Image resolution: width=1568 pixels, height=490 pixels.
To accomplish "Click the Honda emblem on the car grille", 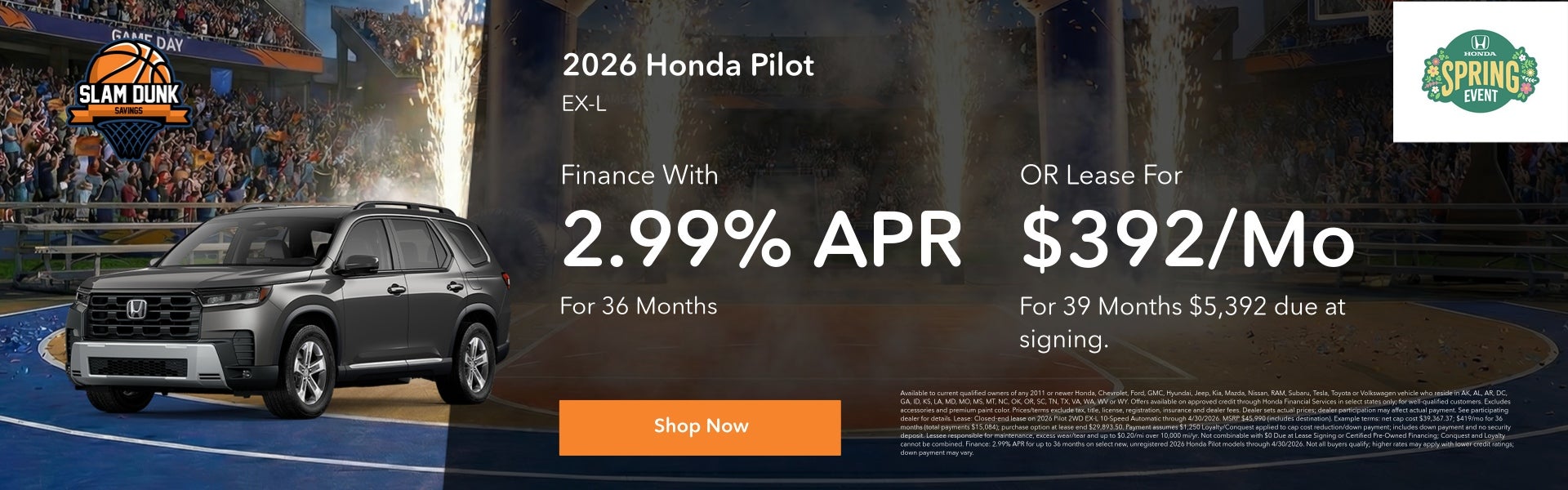I will coord(136,309).
